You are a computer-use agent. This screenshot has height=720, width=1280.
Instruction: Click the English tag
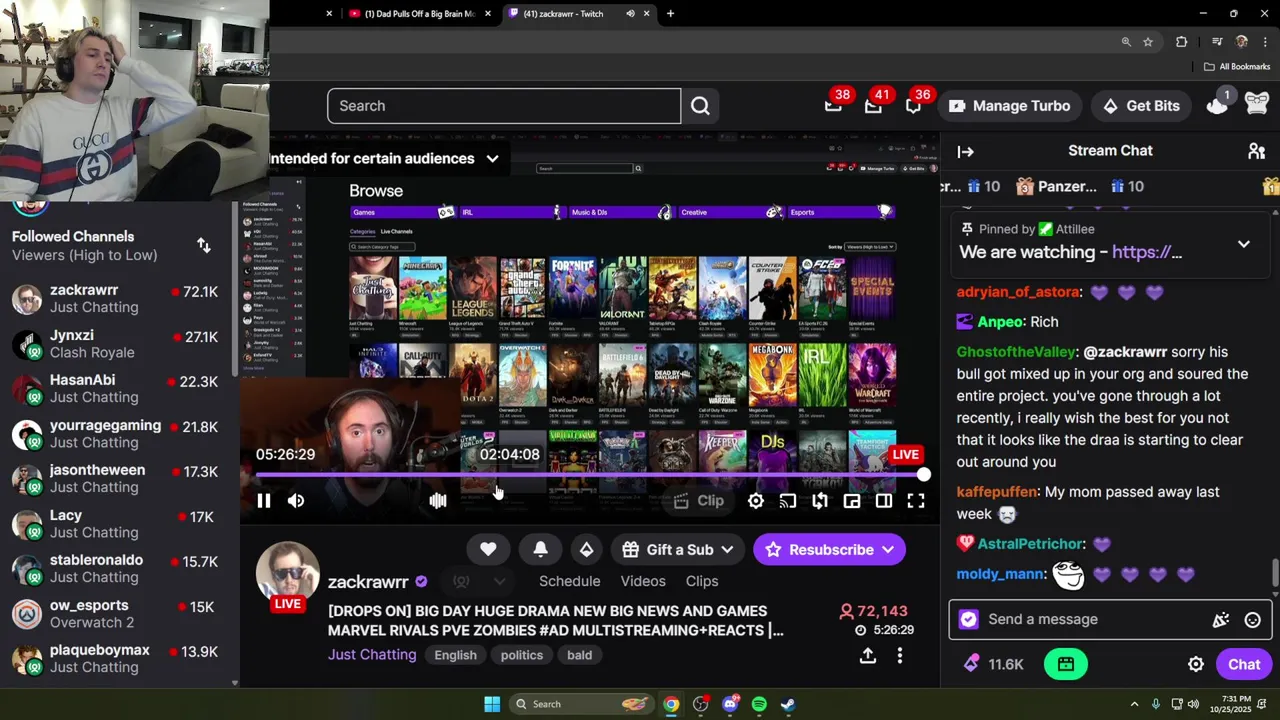tap(455, 655)
